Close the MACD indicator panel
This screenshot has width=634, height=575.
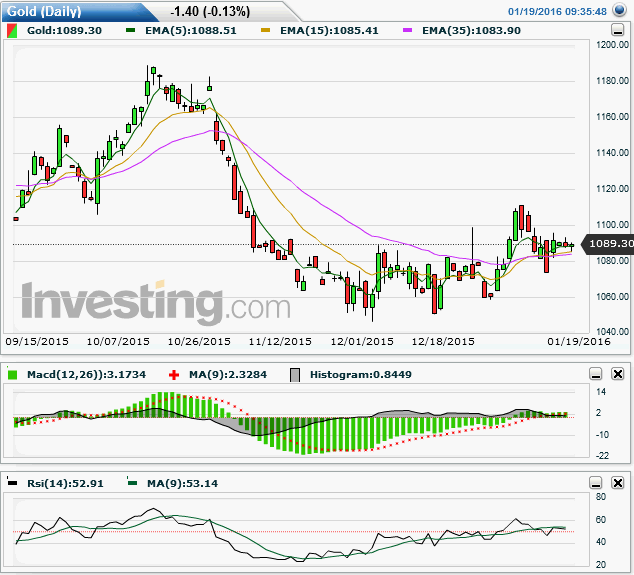coord(618,374)
